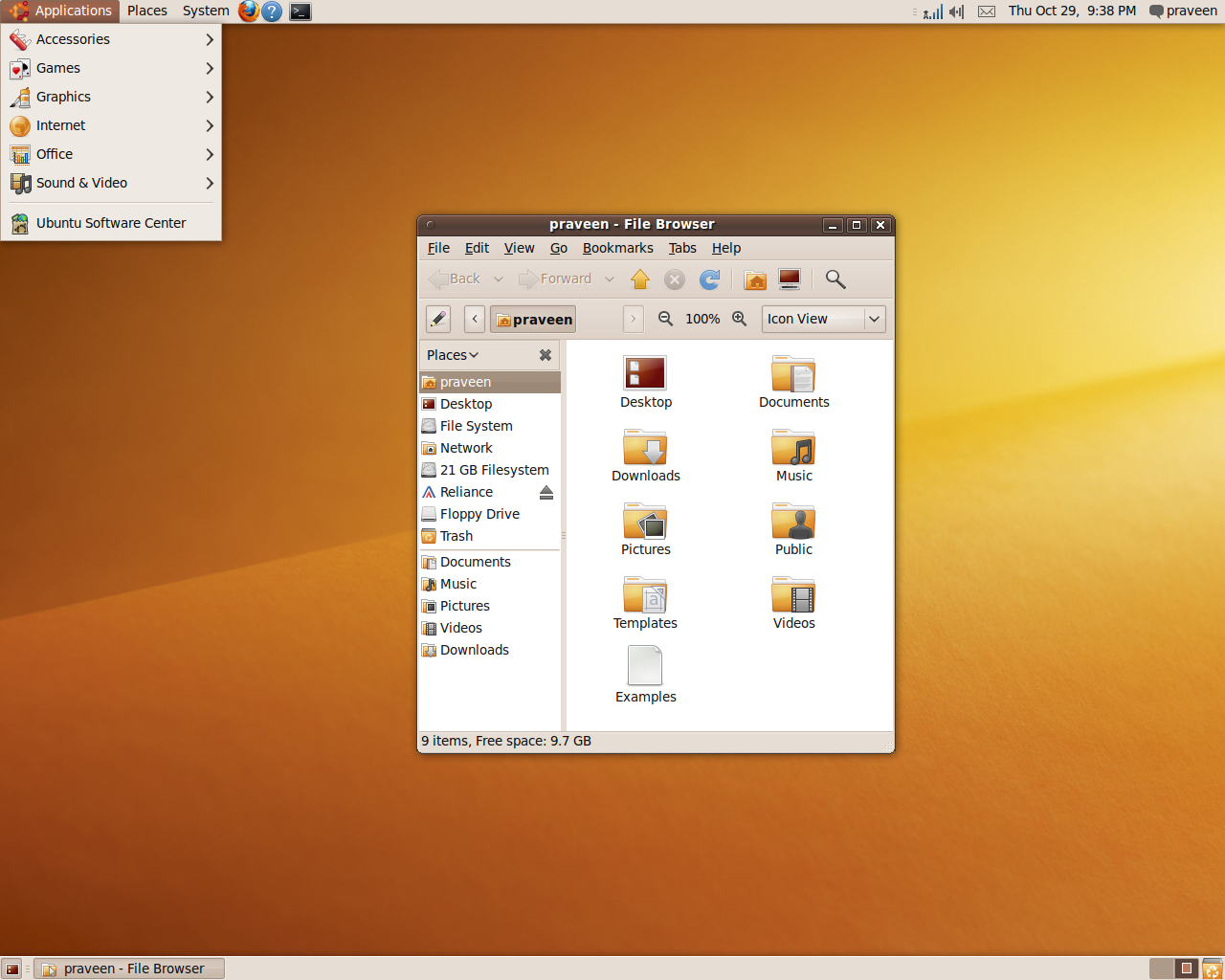Open the Back history dropdown arrow
1225x980 pixels.
click(x=499, y=279)
